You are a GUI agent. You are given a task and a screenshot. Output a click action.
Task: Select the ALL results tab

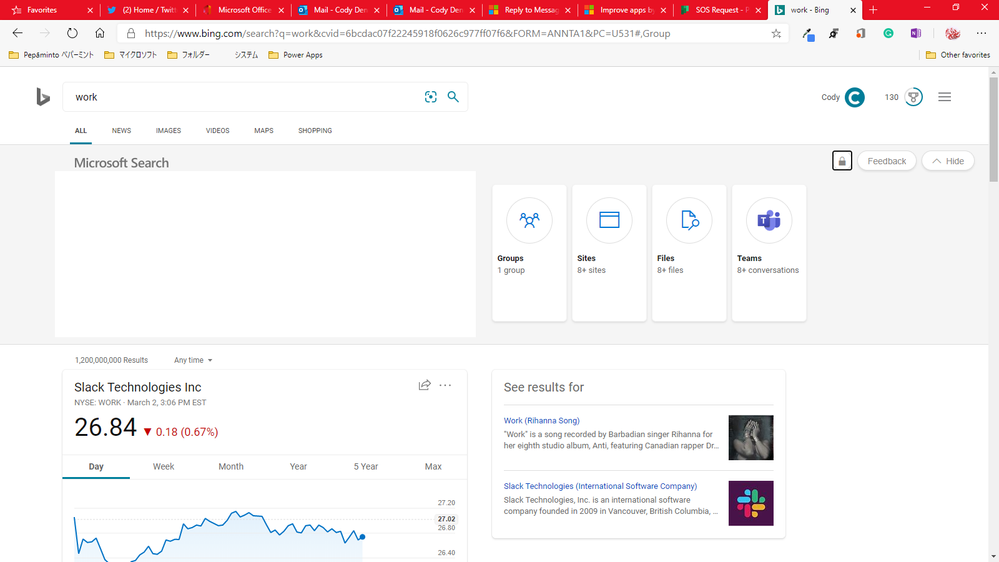81,131
